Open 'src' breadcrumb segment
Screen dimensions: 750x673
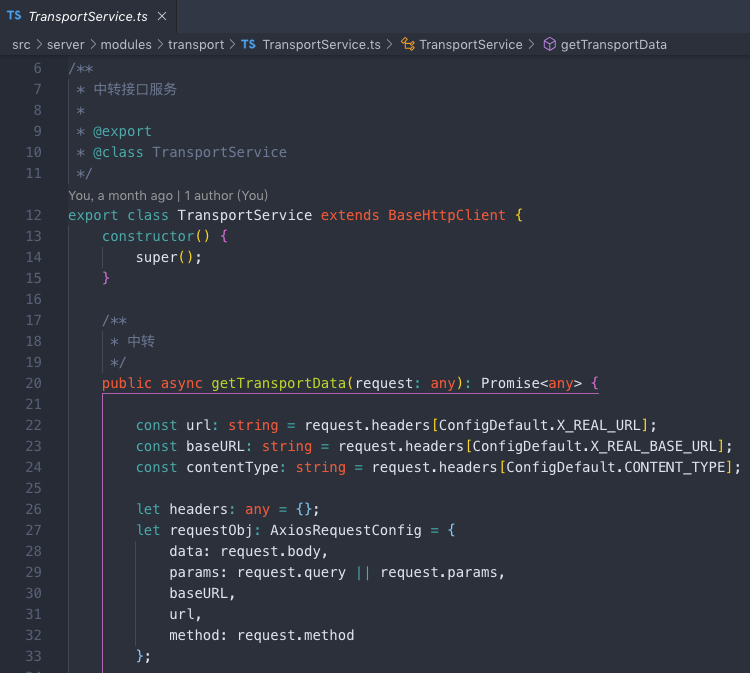click(x=21, y=44)
